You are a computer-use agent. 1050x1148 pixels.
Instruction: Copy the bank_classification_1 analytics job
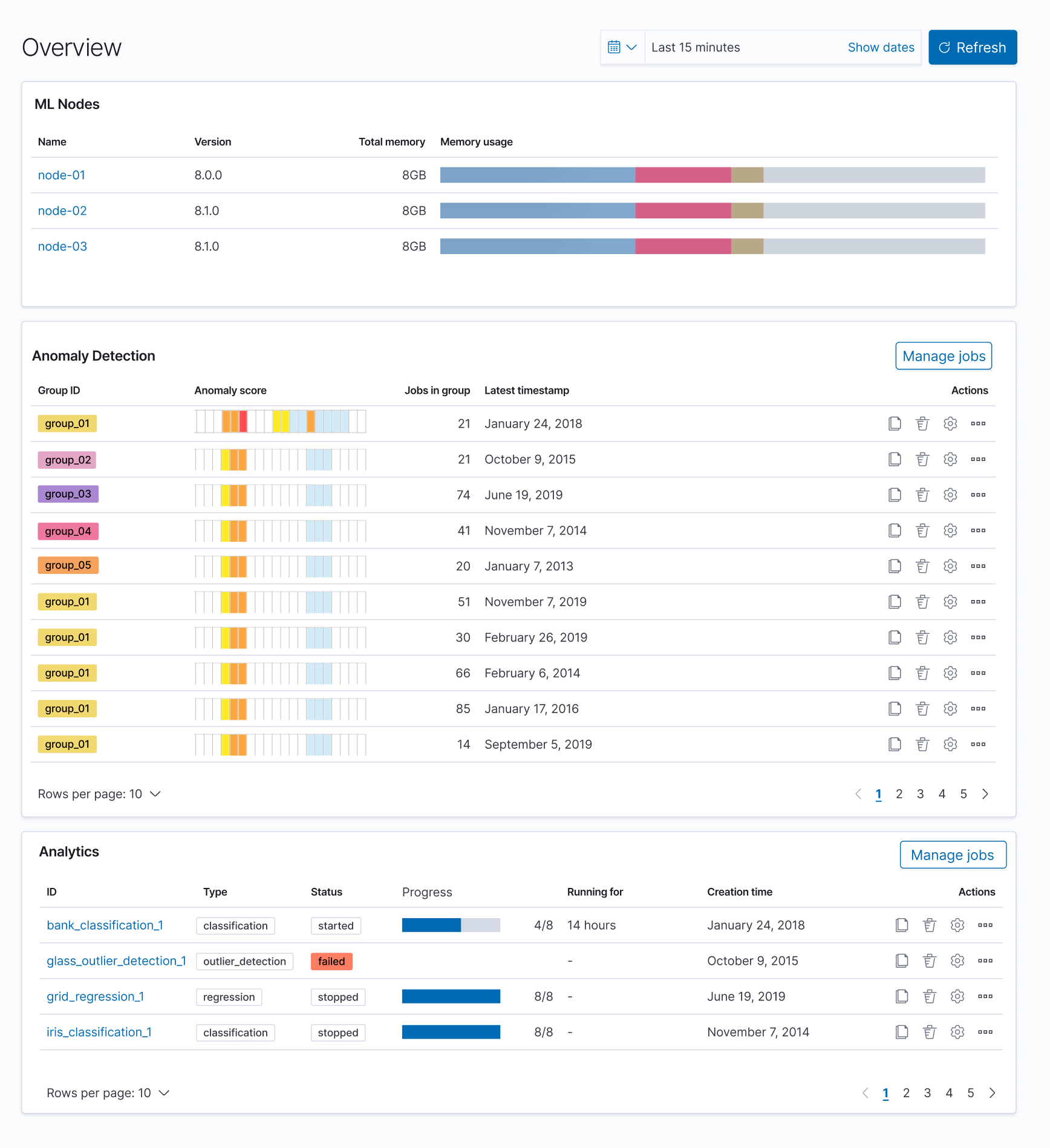click(x=902, y=925)
